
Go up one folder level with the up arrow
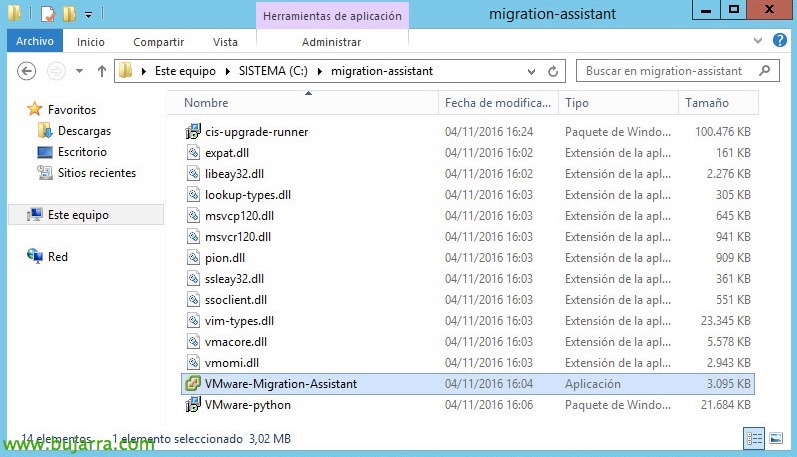(101, 72)
